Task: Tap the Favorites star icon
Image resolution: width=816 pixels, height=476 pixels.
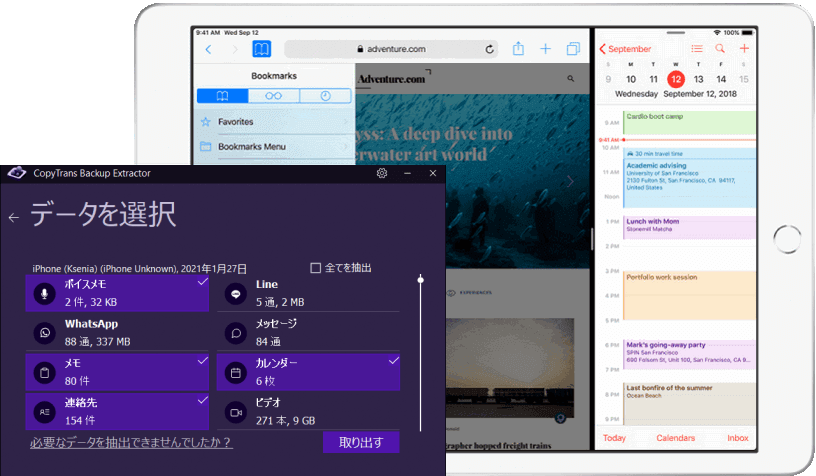Action: (206, 122)
